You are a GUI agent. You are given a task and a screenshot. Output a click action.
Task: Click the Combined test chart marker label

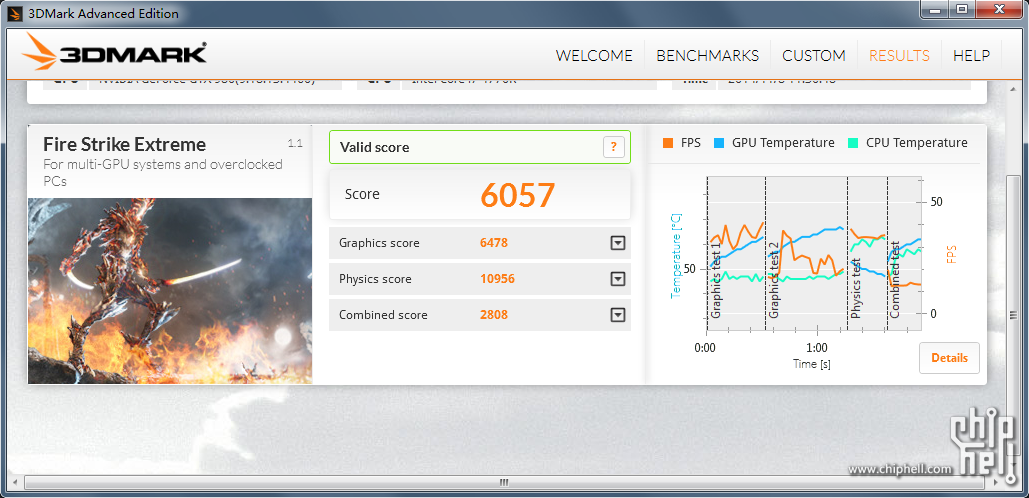[894, 280]
